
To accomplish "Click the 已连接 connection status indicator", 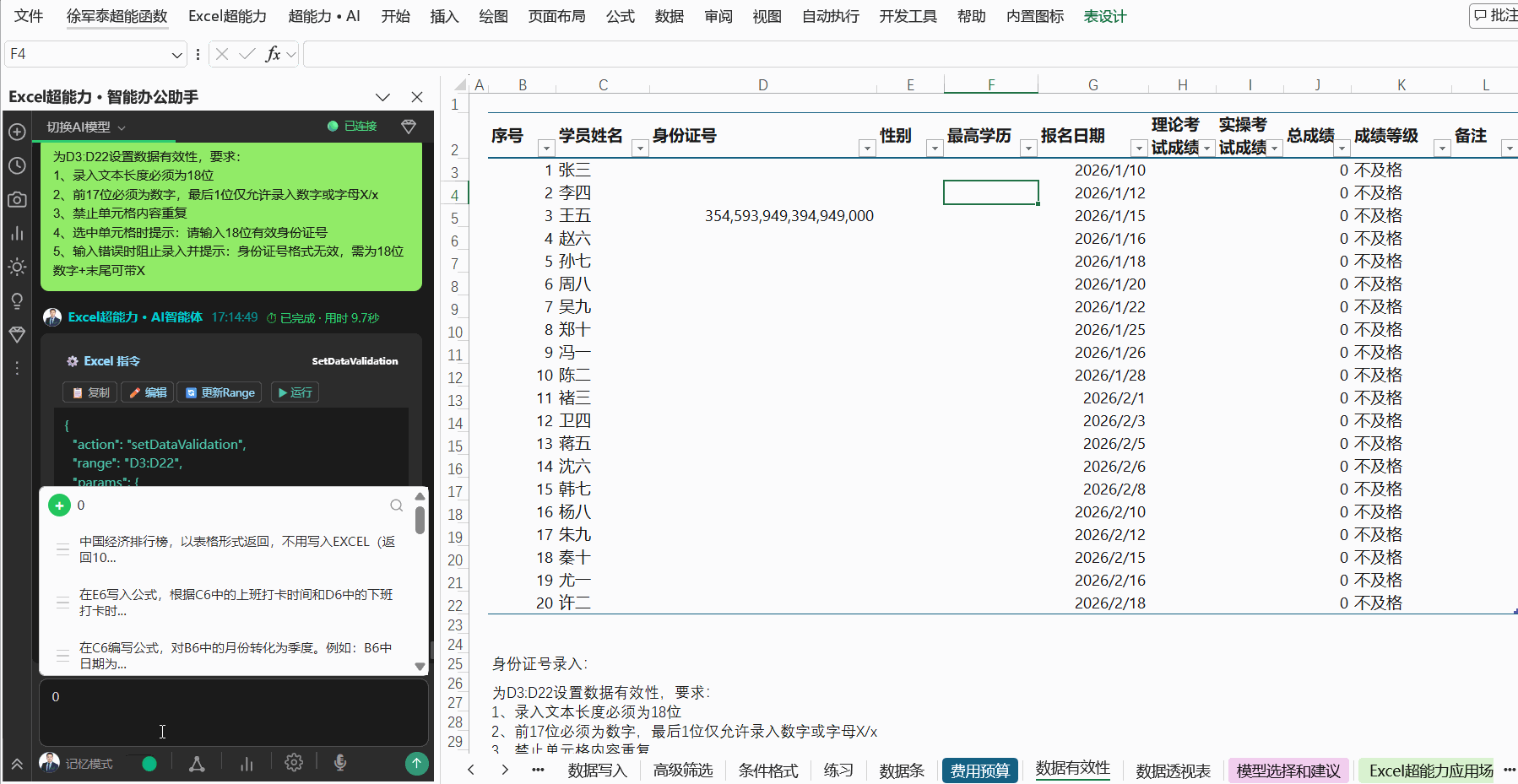I will coord(353,126).
